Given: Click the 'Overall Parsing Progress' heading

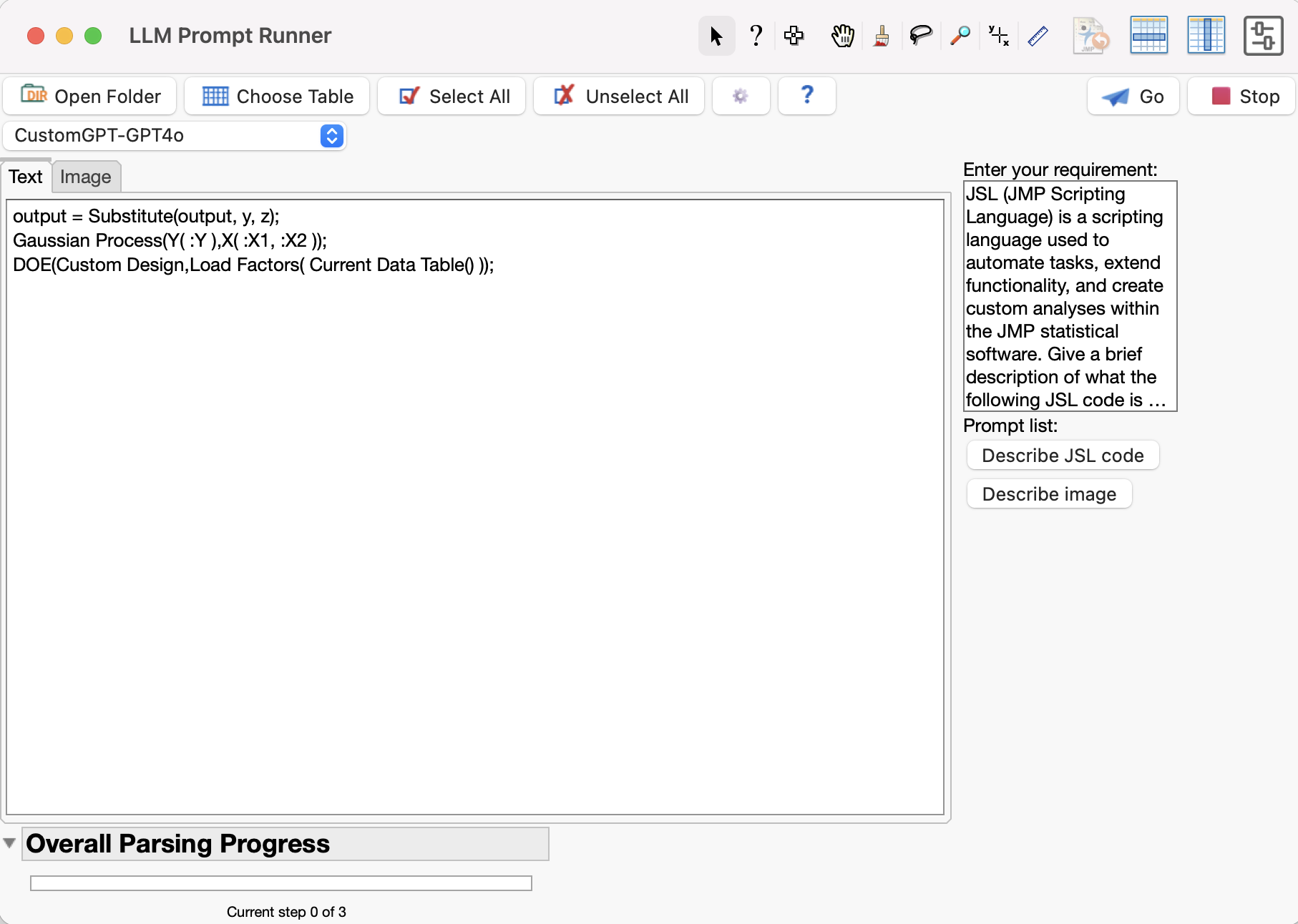Looking at the screenshot, I should (177, 844).
